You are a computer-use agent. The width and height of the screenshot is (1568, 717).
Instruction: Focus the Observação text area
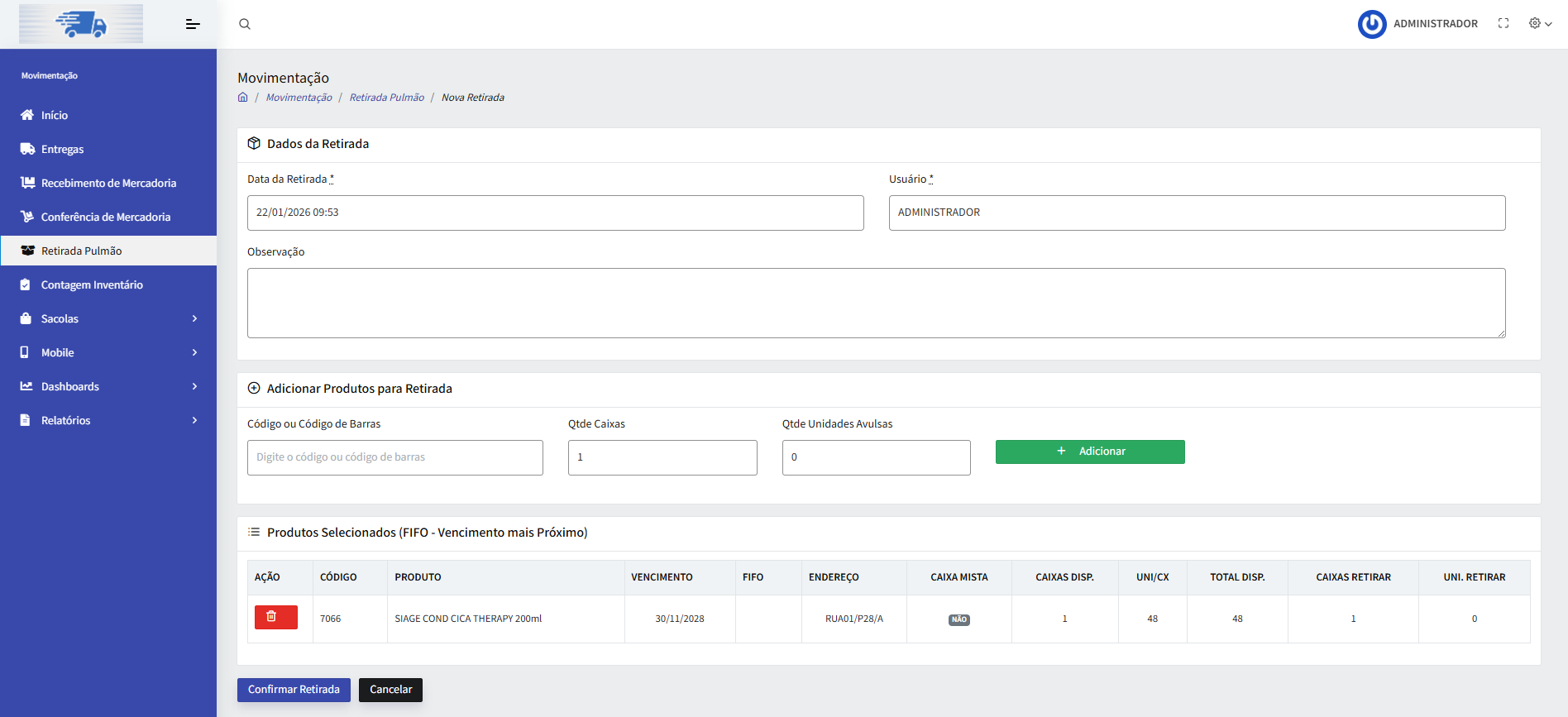pyautogui.click(x=876, y=303)
